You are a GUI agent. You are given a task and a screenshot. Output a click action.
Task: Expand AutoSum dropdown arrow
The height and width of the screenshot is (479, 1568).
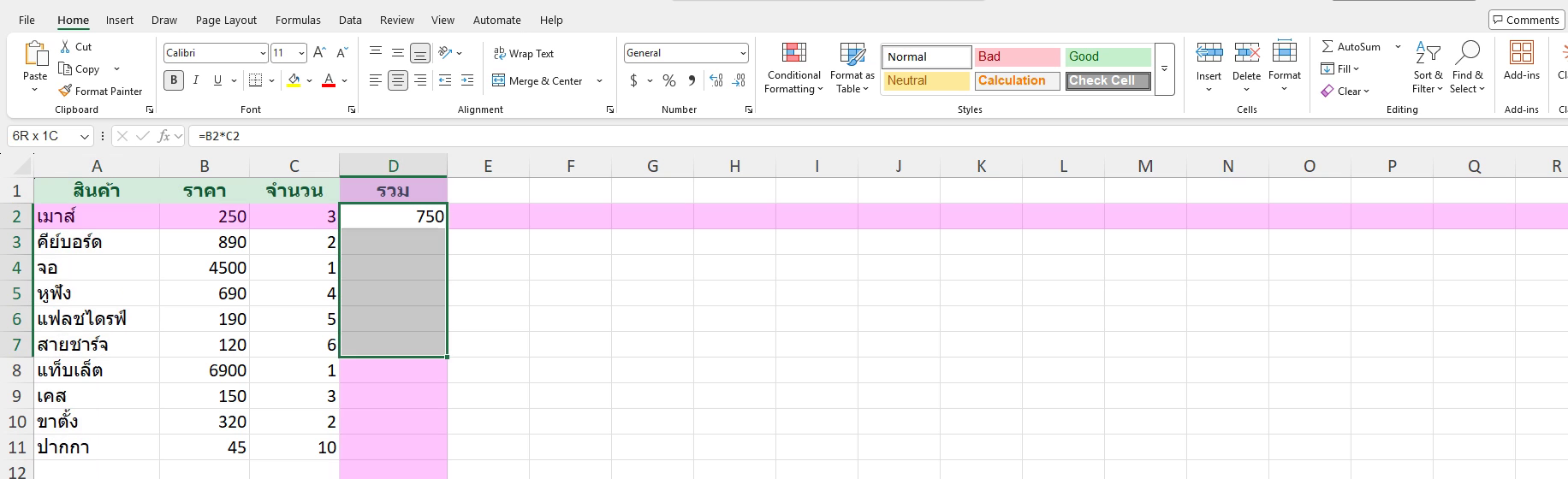click(x=1398, y=47)
